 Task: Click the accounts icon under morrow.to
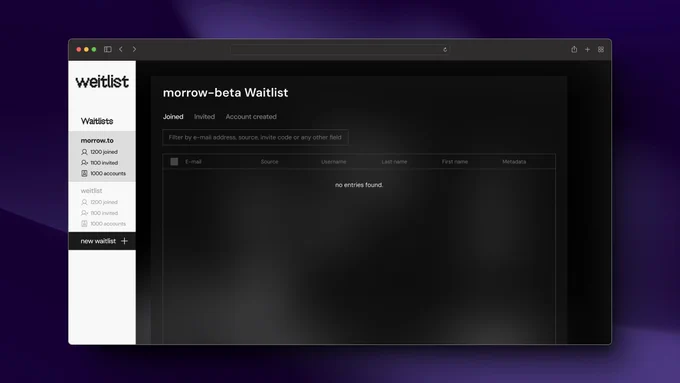[84, 173]
